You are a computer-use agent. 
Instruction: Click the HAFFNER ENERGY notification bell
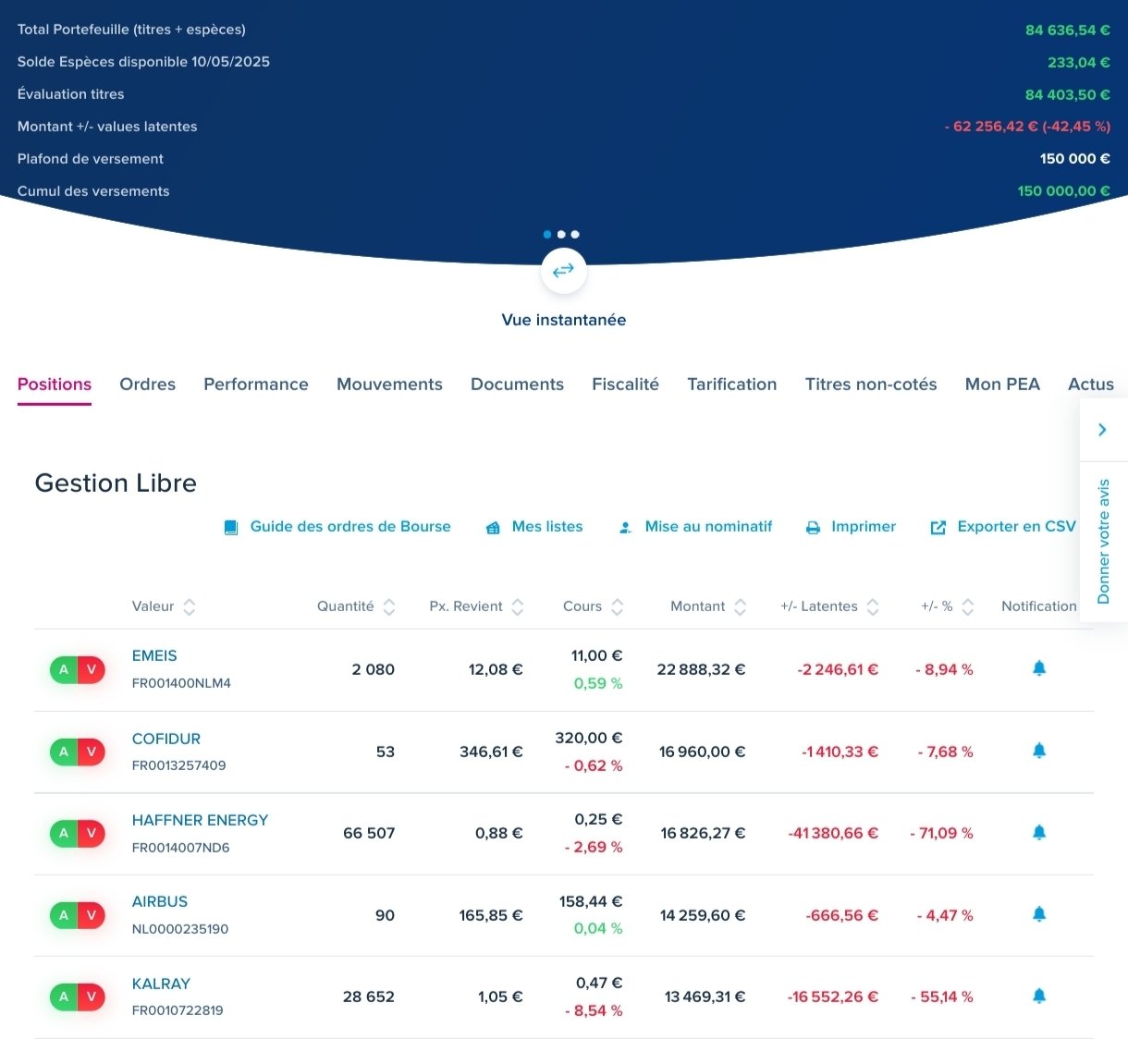(1039, 833)
